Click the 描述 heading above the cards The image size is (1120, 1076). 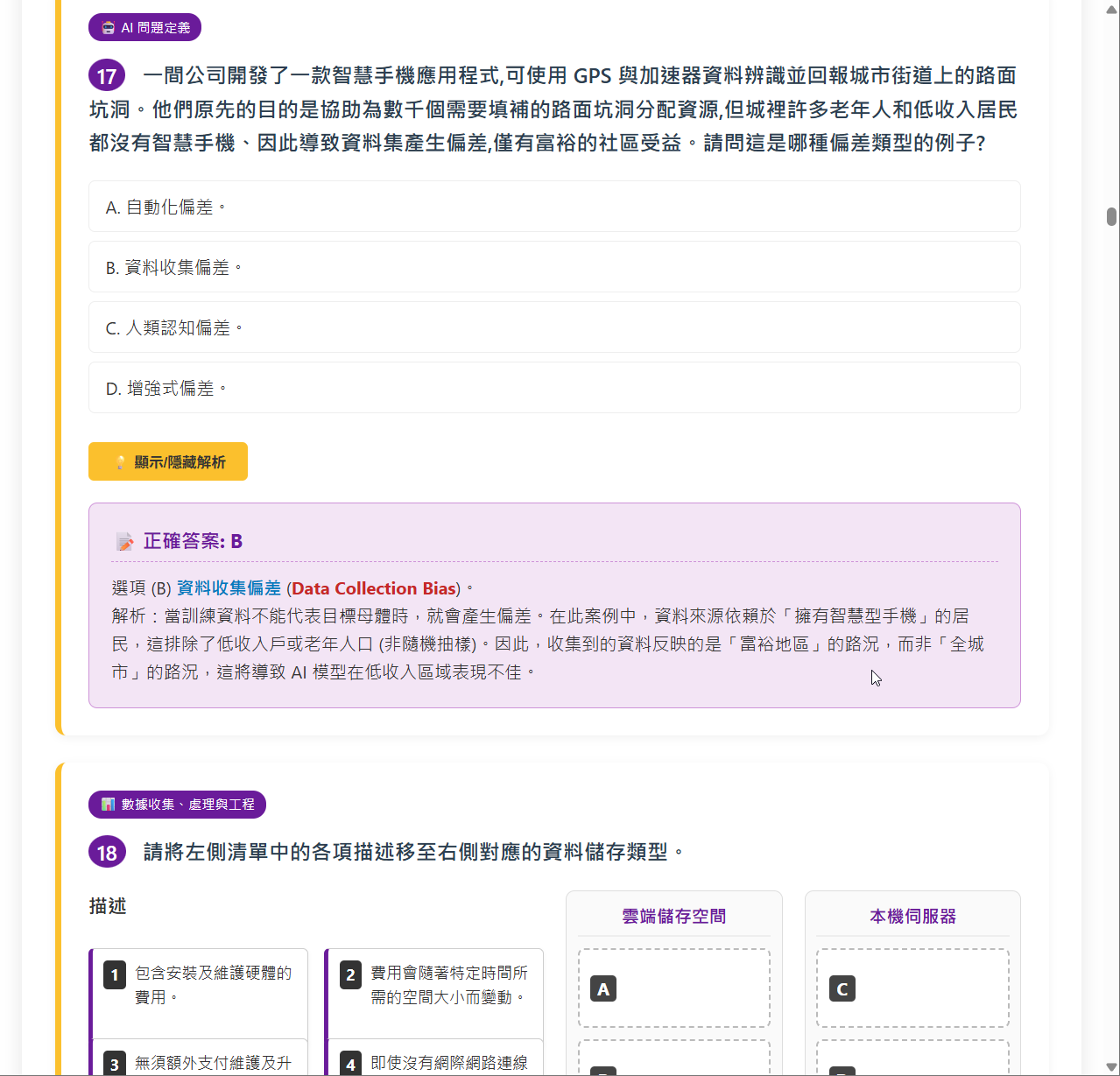(108, 906)
